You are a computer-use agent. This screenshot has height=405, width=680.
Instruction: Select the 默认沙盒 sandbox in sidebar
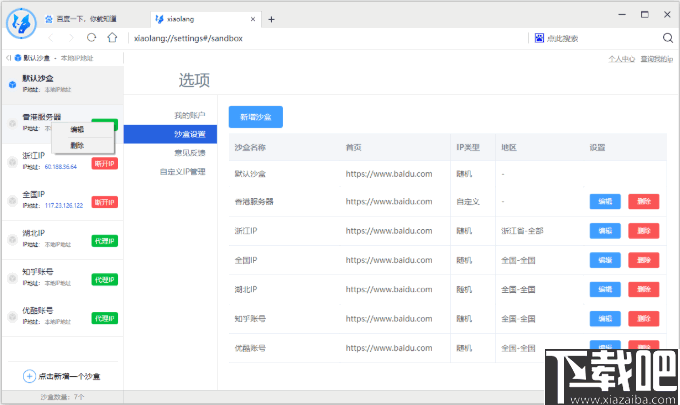click(x=63, y=85)
